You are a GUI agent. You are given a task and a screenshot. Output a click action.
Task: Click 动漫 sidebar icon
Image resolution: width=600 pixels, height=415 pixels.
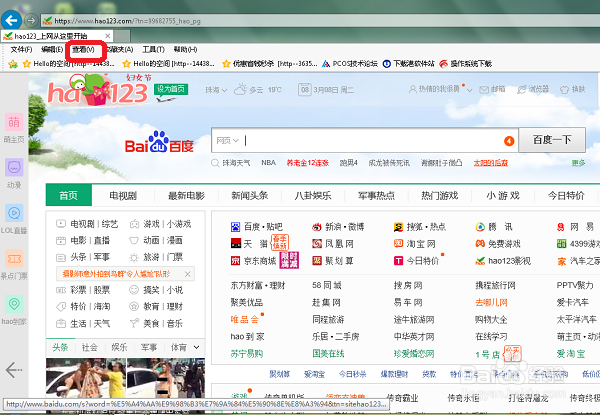14,167
